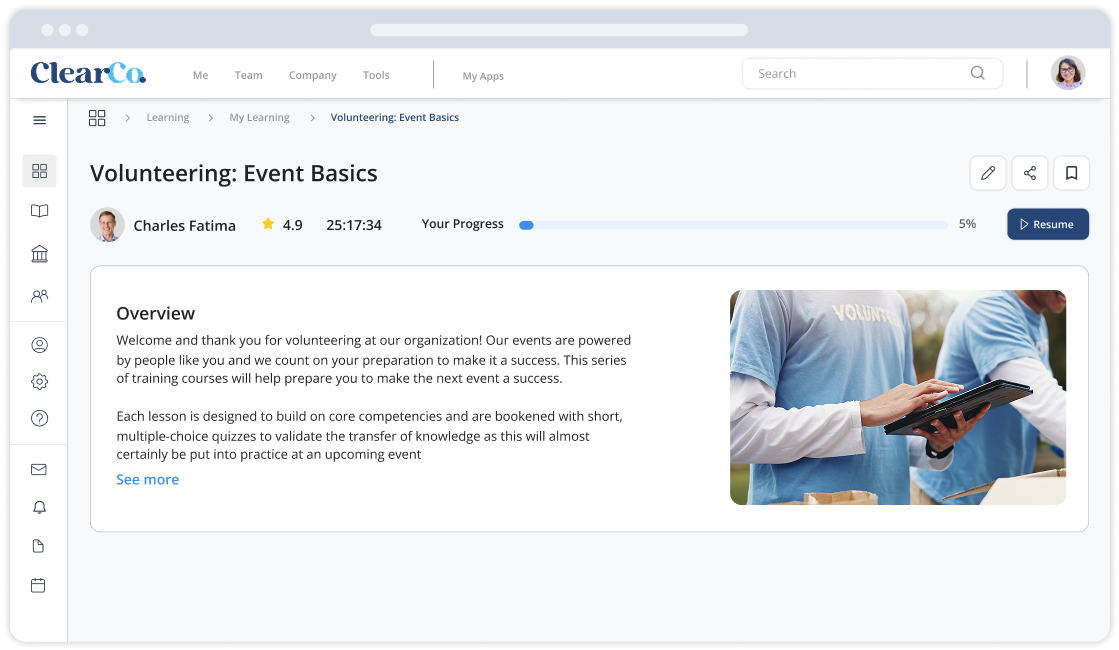The image size is (1119, 650).
Task: Click the page title Volunteering: Event Basics
Action: click(x=234, y=173)
